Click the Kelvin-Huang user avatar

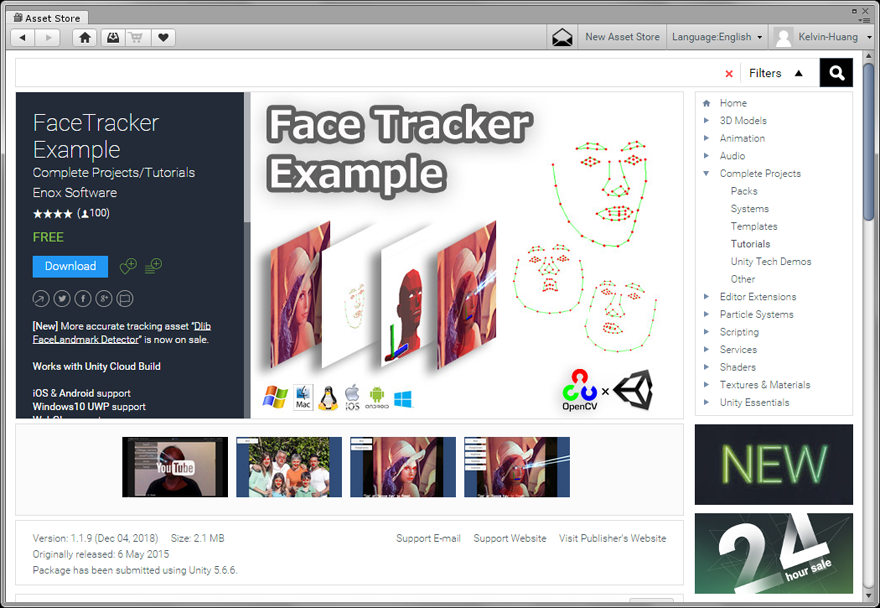[x=783, y=37]
